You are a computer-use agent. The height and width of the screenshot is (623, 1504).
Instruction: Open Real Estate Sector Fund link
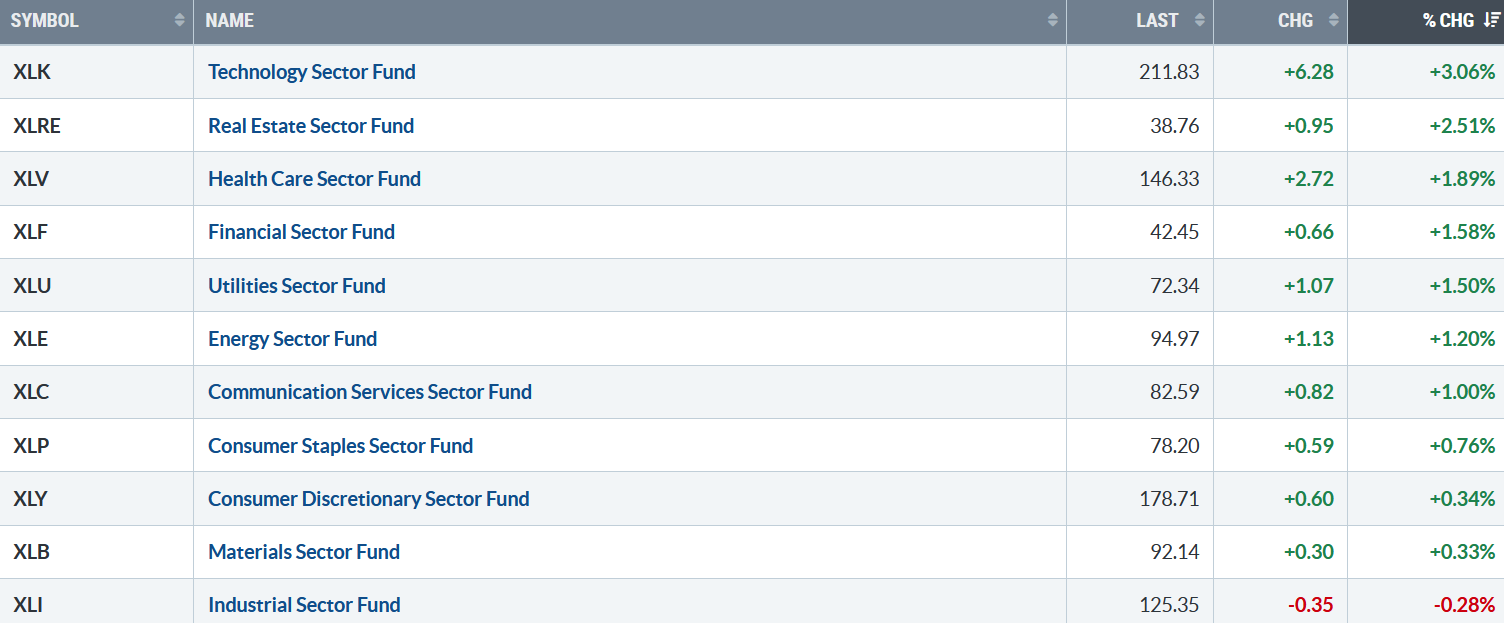(311, 125)
